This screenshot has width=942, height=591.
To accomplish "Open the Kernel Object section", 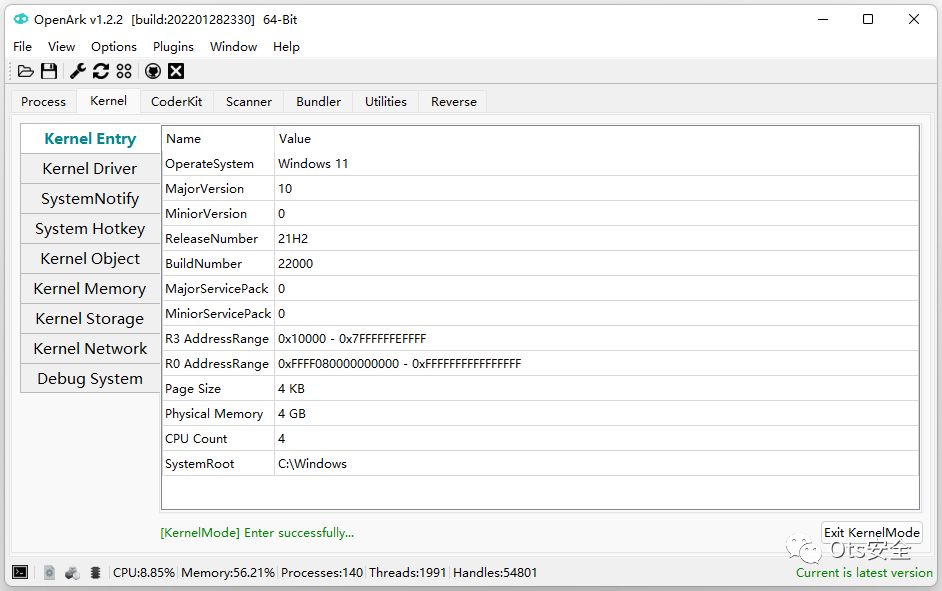I will [90, 259].
